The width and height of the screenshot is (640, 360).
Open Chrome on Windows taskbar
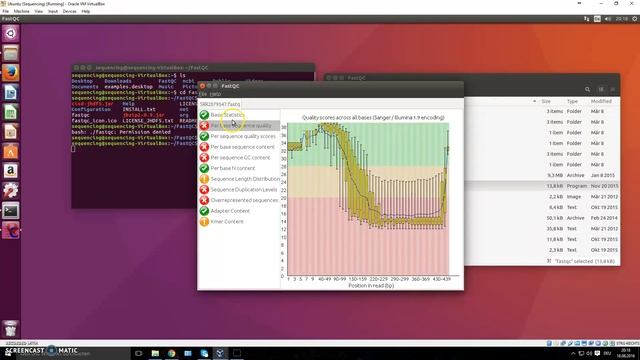pos(171,353)
